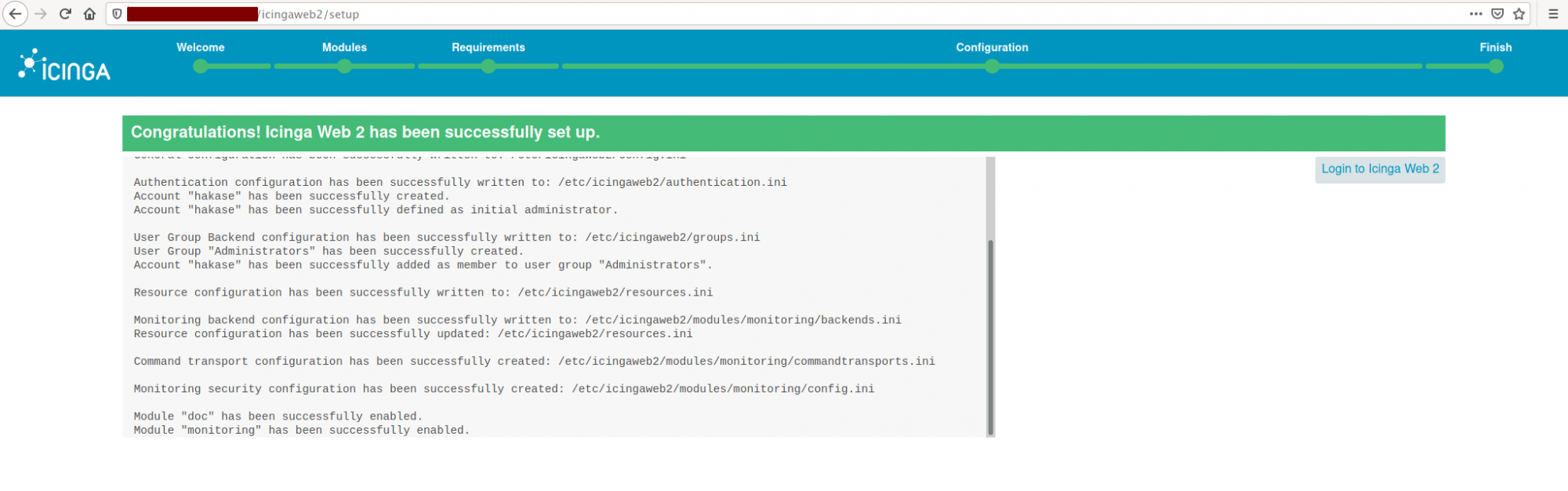Click 'Module "doc"' enabled line
1568x491 pixels.
[278, 416]
